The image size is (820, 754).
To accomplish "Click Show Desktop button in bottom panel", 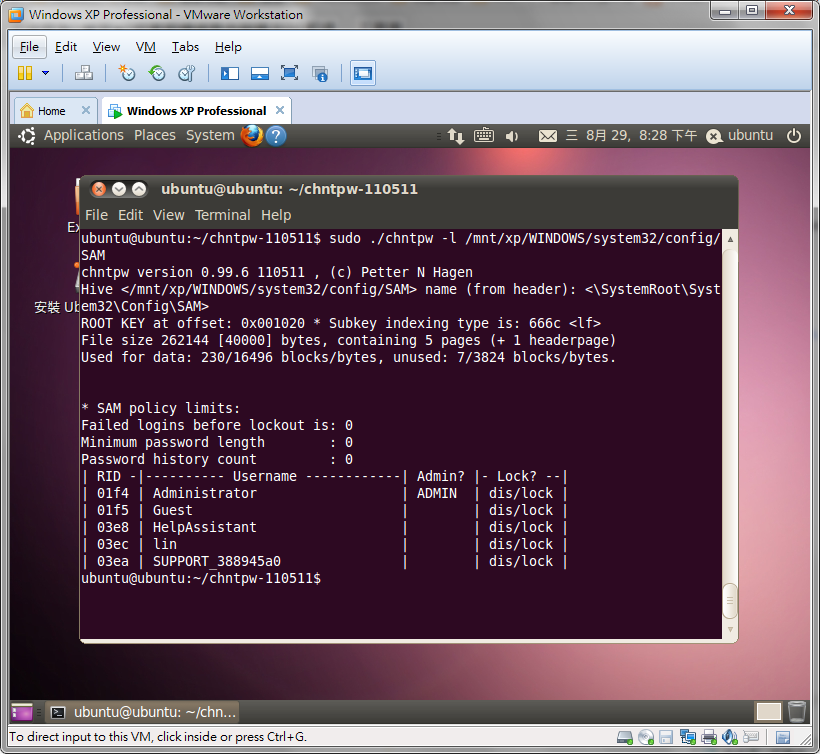I will tap(22, 712).
